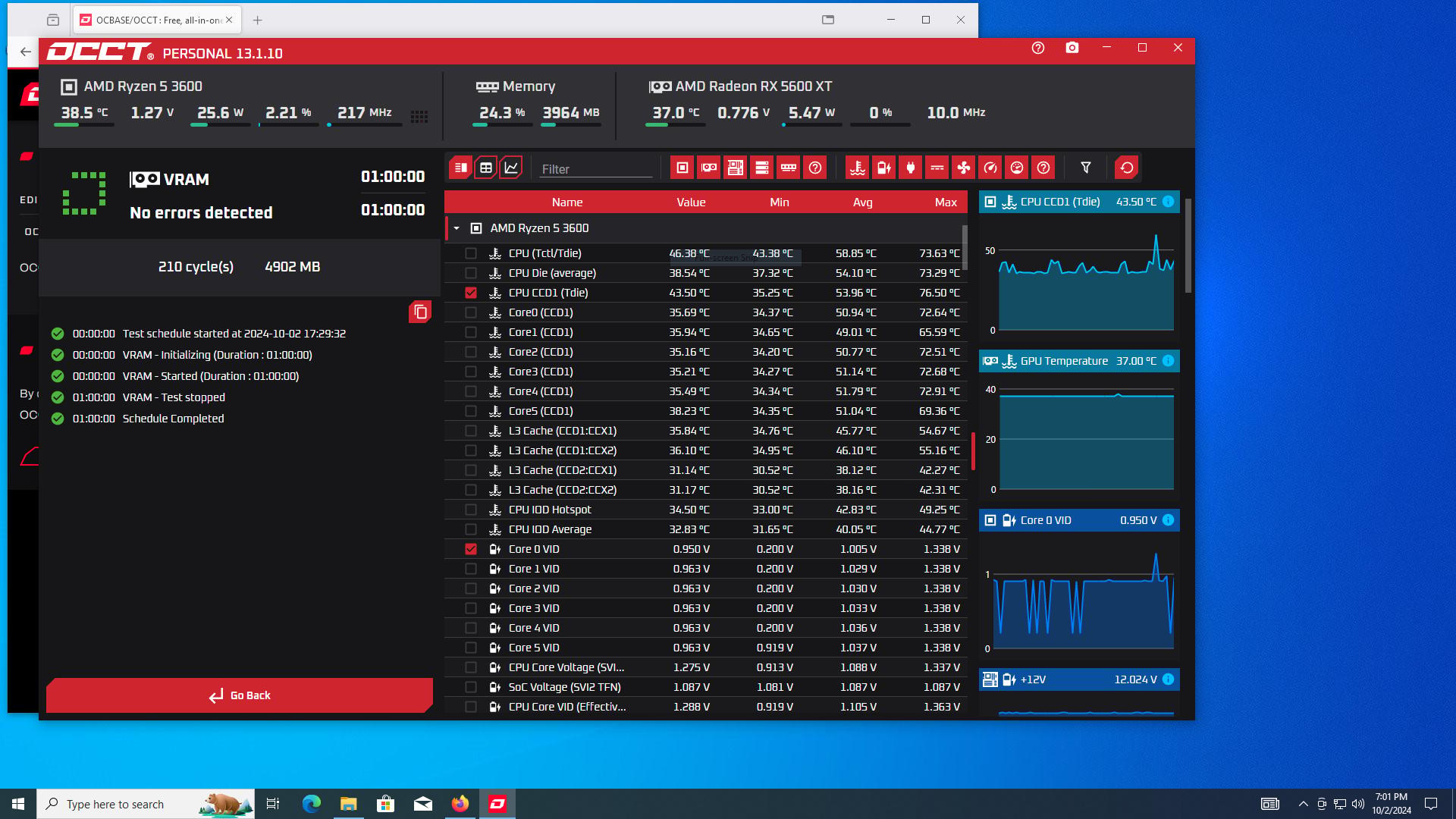Screen dimensions: 1456x819
Task: Select the Schedule Completed log entry
Action: [x=174, y=419]
